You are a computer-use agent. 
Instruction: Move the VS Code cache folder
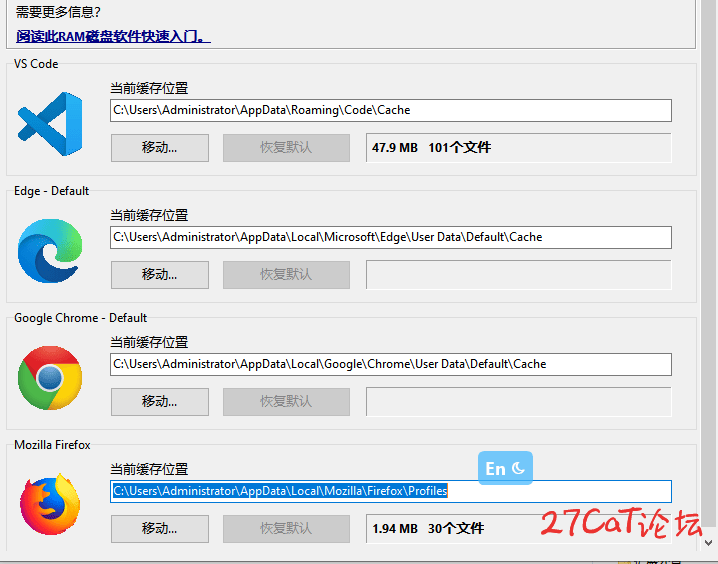pos(160,148)
